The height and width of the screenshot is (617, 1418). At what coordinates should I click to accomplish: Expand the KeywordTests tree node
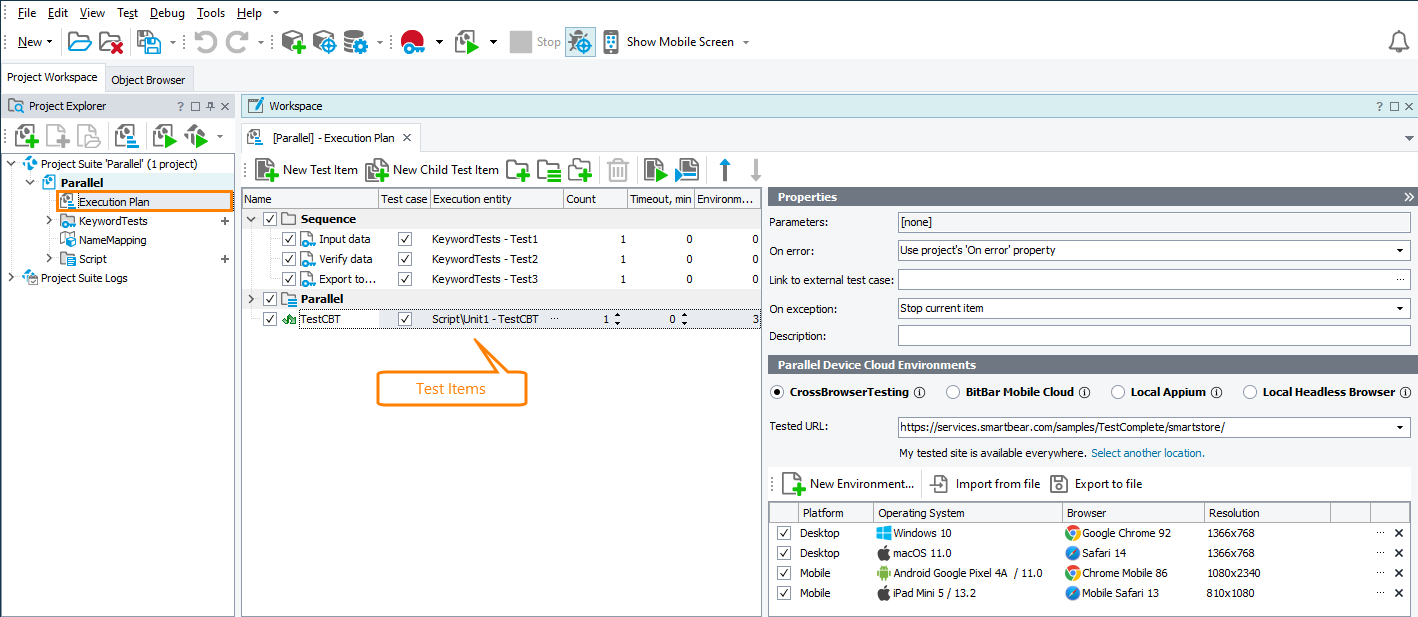[x=49, y=221]
